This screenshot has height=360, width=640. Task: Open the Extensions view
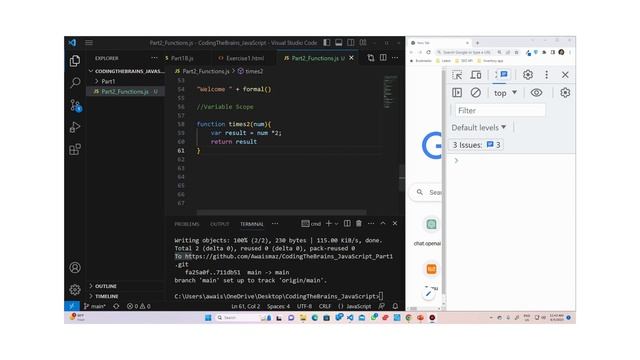tap(75, 149)
